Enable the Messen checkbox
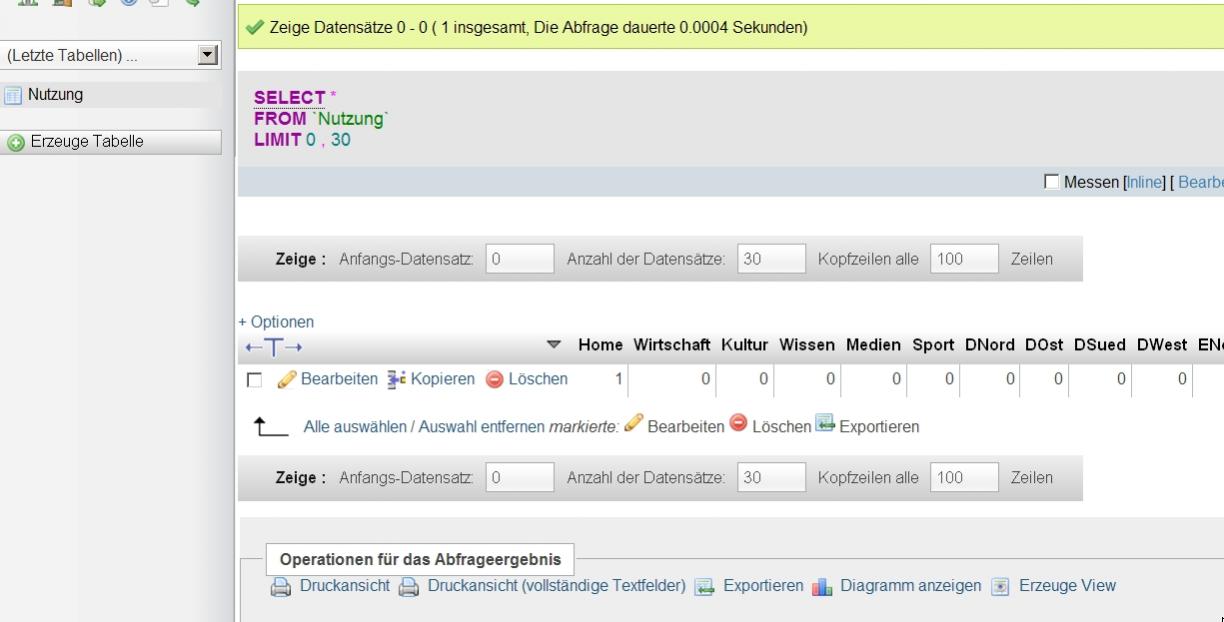 (1050, 181)
